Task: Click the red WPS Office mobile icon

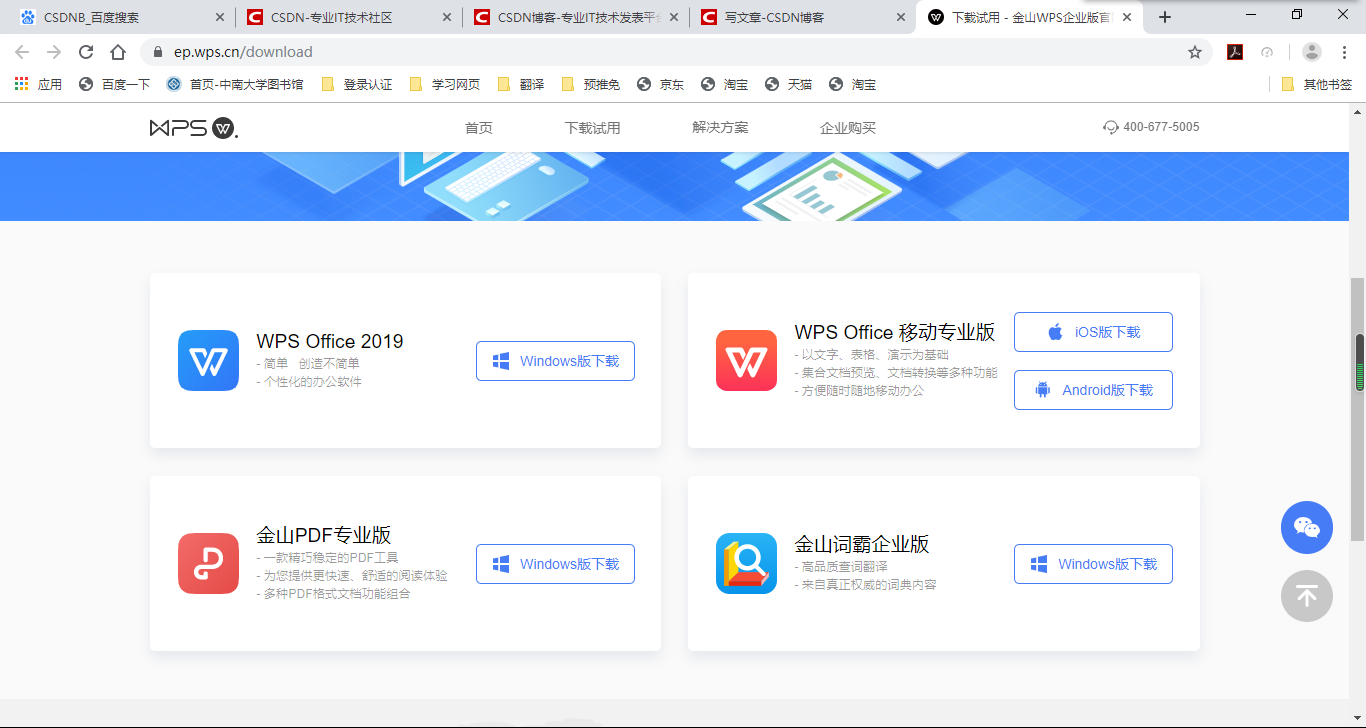Action: click(x=746, y=361)
